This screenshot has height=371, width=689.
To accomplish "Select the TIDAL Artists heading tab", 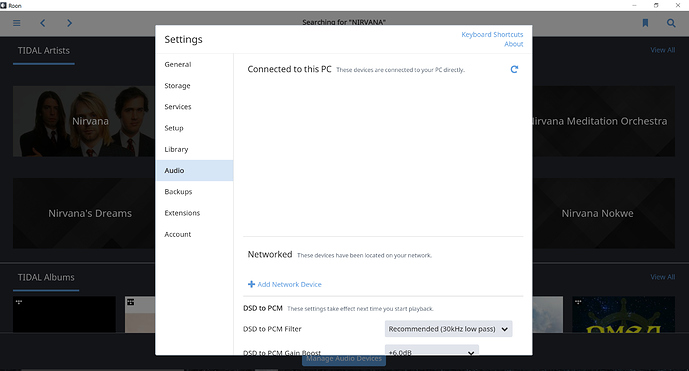I will click(x=44, y=51).
